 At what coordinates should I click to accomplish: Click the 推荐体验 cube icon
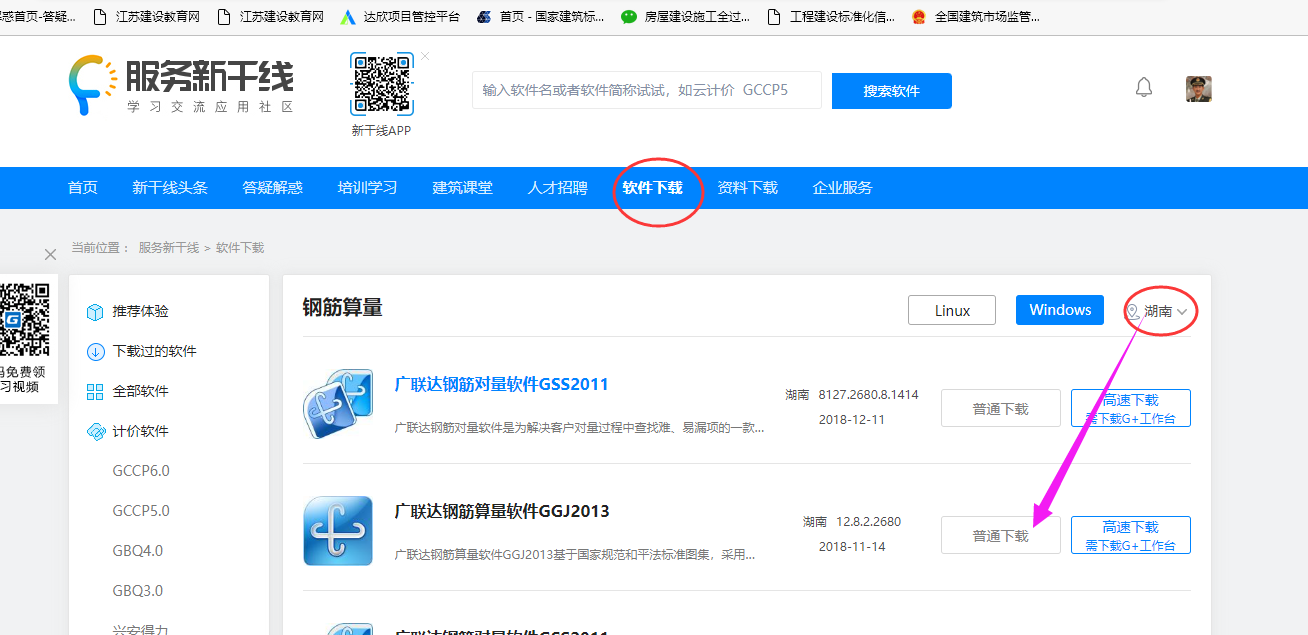[96, 312]
